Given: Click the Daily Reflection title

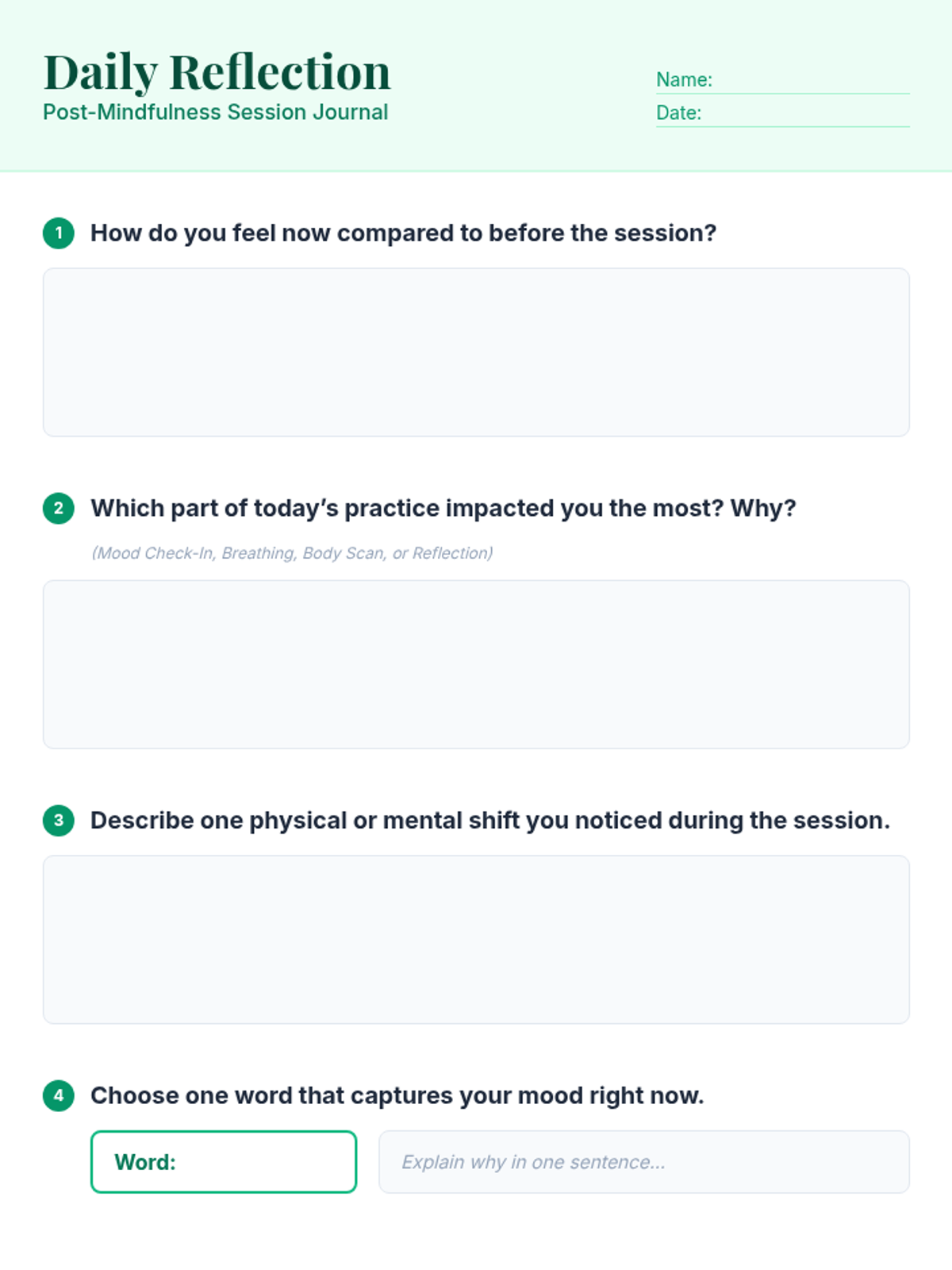Looking at the screenshot, I should [x=217, y=72].
